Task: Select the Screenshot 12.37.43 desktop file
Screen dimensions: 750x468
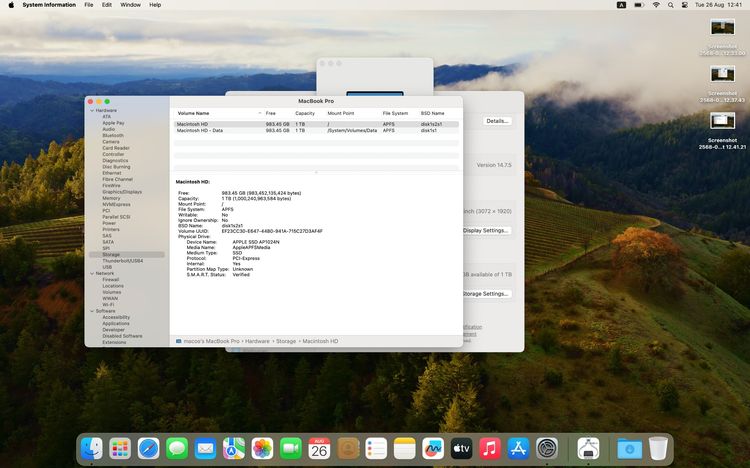Action: [722, 84]
